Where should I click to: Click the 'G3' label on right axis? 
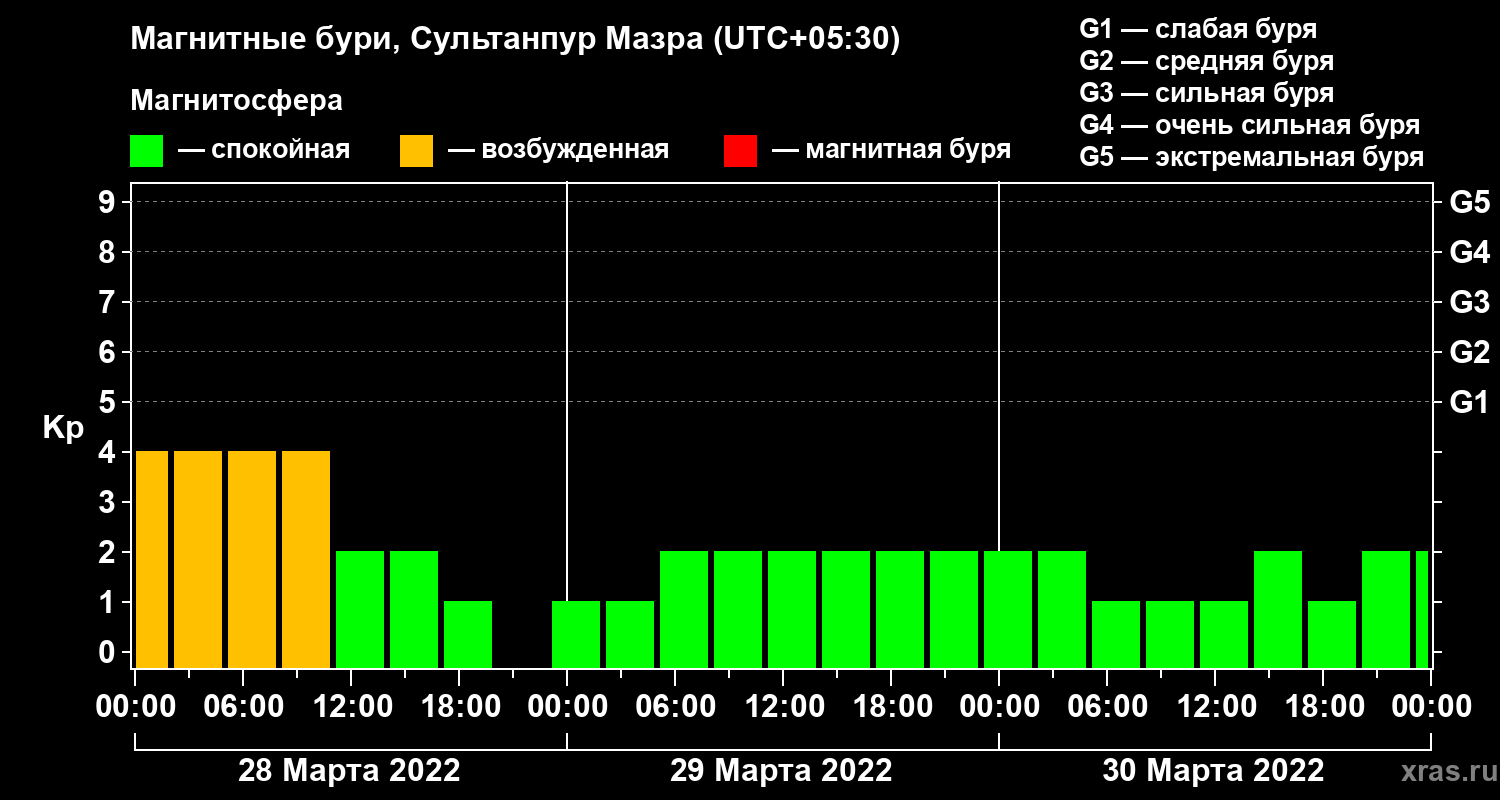[1469, 302]
